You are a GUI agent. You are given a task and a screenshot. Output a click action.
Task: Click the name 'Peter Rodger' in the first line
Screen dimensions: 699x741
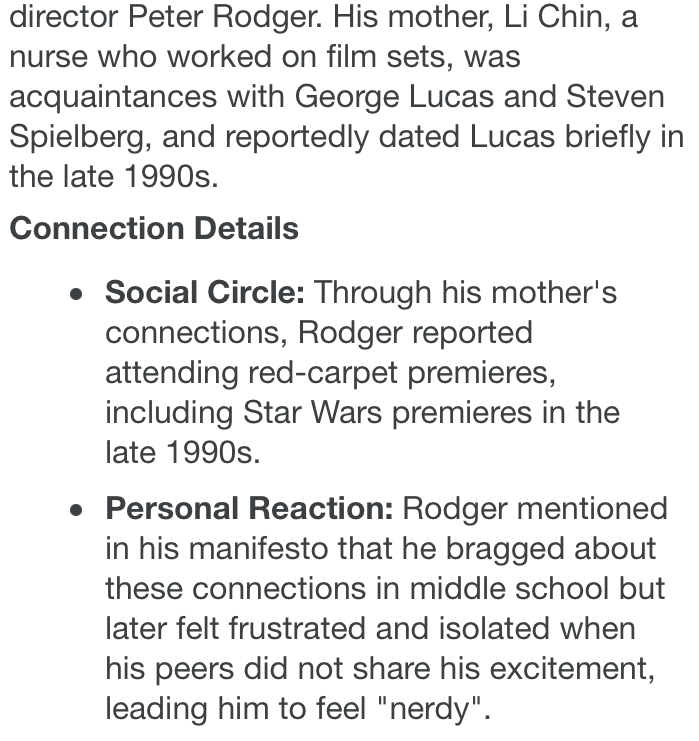click(x=225, y=17)
